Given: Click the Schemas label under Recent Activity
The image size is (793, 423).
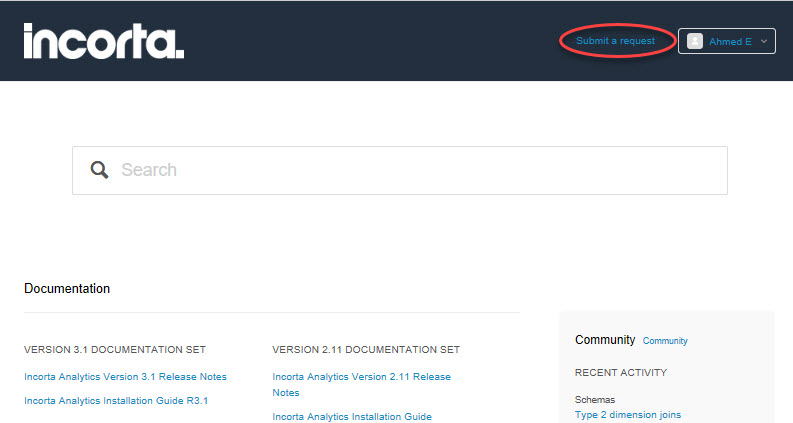Looking at the screenshot, I should click(595, 400).
